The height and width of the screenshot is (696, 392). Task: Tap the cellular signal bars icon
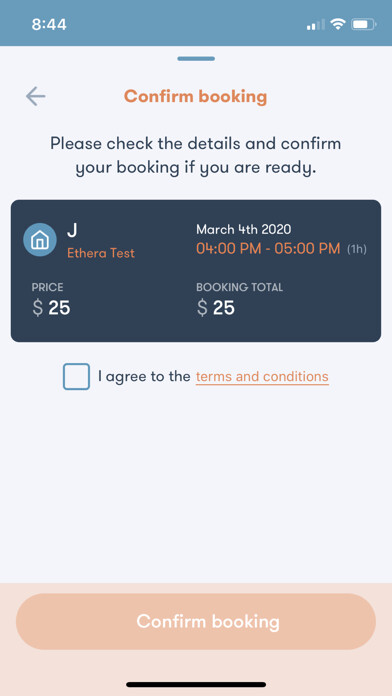[x=316, y=25]
